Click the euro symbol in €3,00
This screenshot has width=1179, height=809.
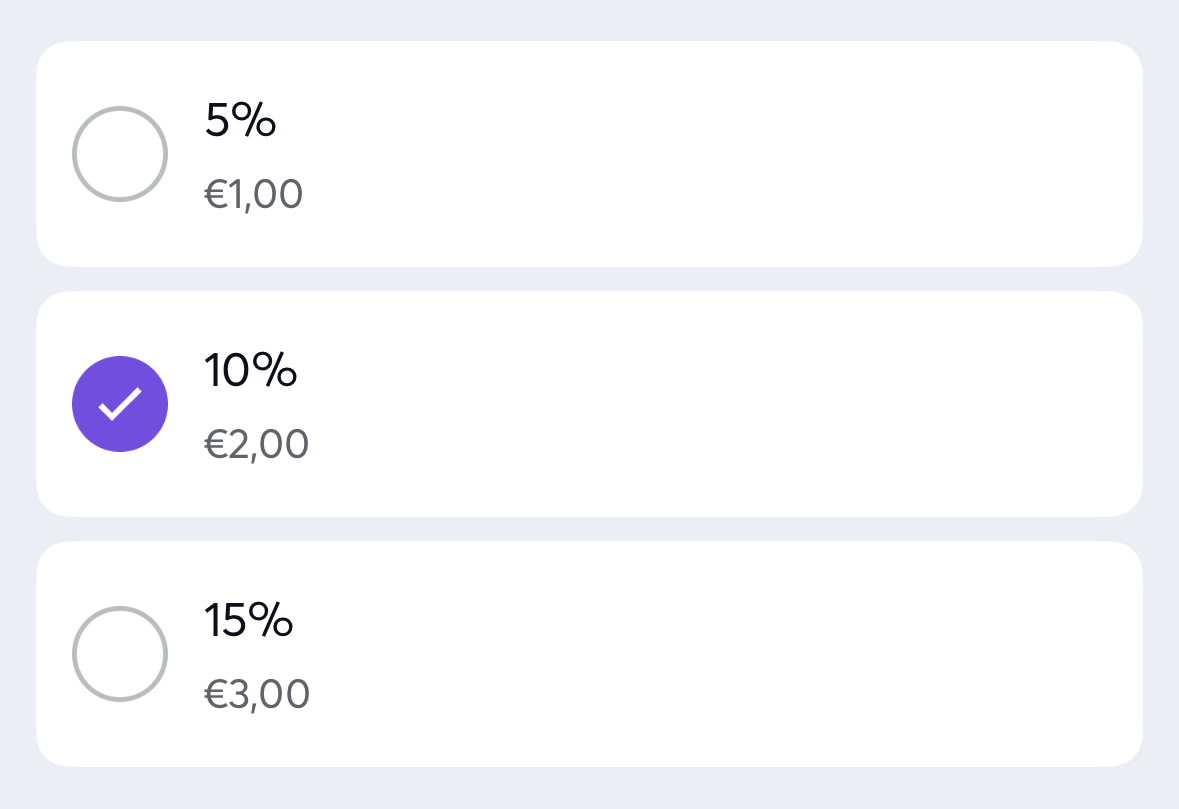(x=216, y=695)
